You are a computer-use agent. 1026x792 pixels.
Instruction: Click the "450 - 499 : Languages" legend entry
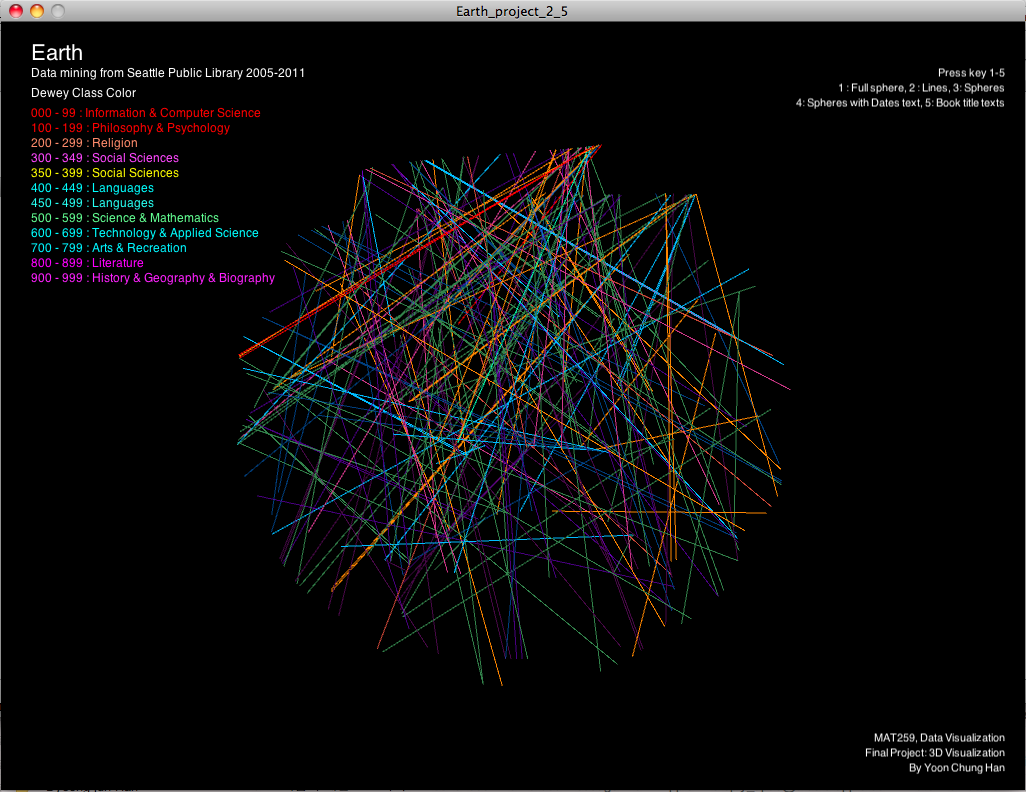click(93, 203)
